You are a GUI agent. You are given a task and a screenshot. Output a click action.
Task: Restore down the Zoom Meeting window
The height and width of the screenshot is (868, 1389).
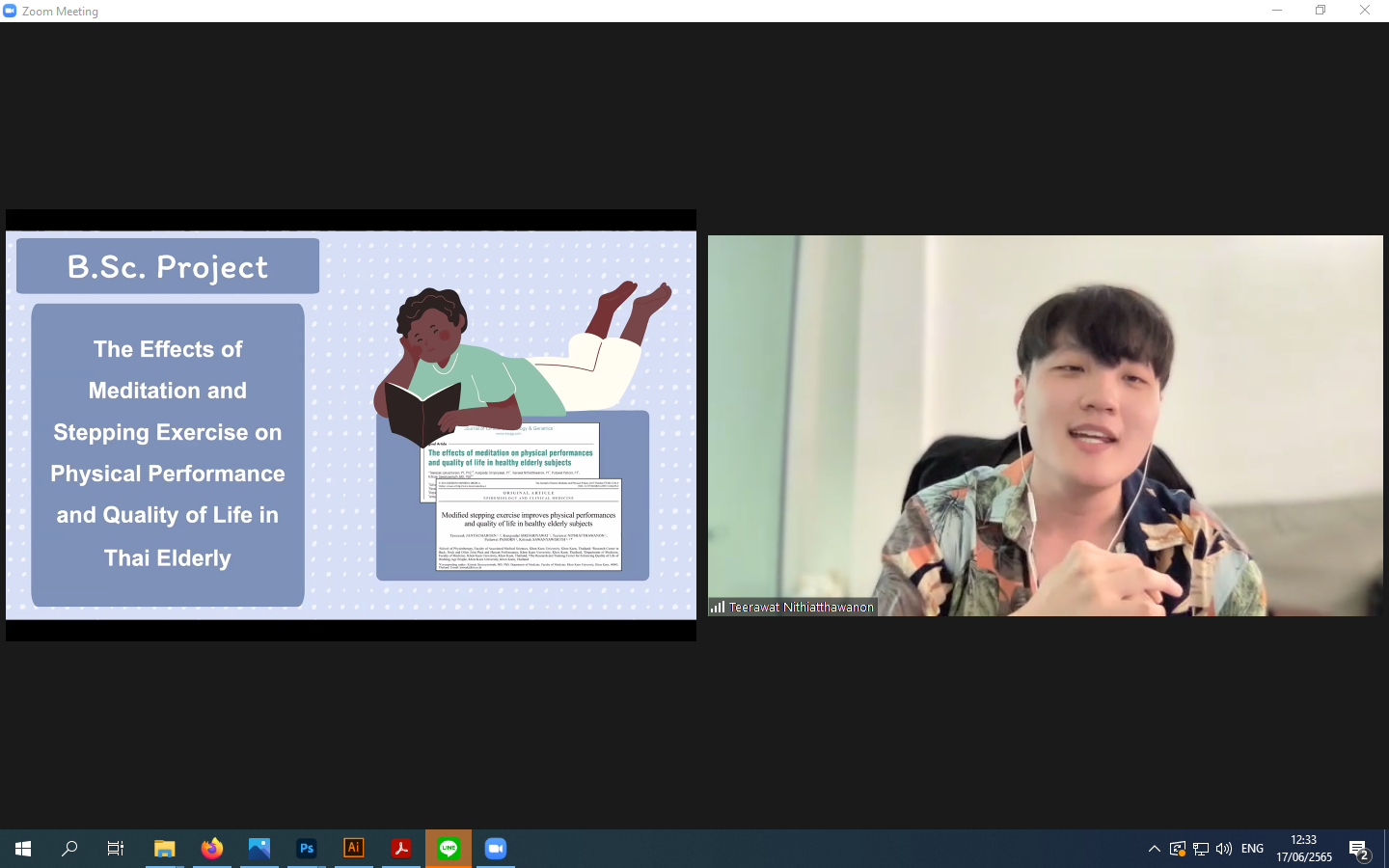[1321, 11]
